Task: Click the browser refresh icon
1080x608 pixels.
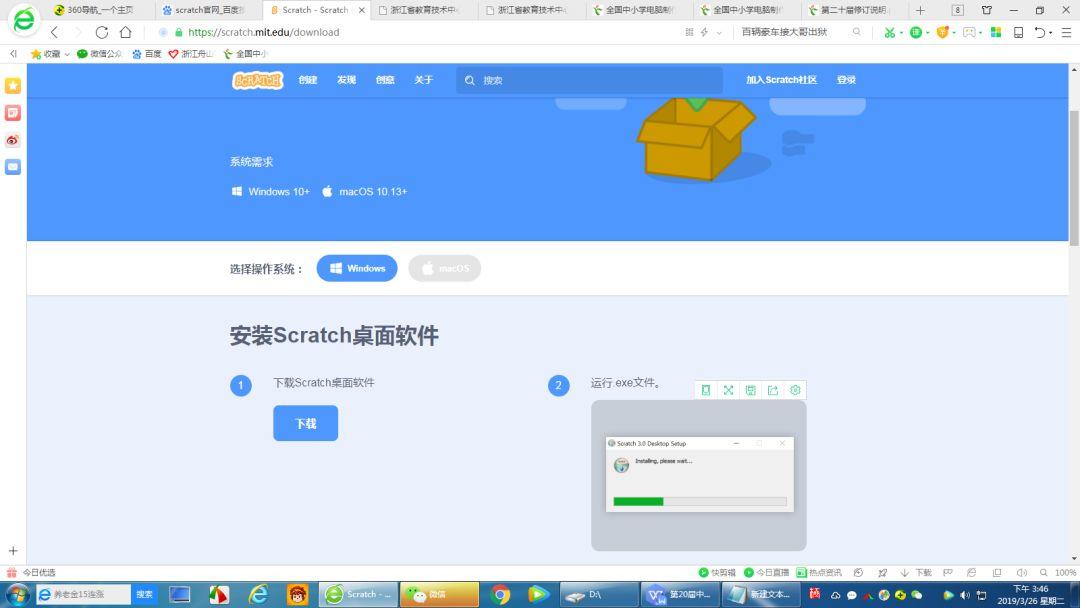Action: 101,32
